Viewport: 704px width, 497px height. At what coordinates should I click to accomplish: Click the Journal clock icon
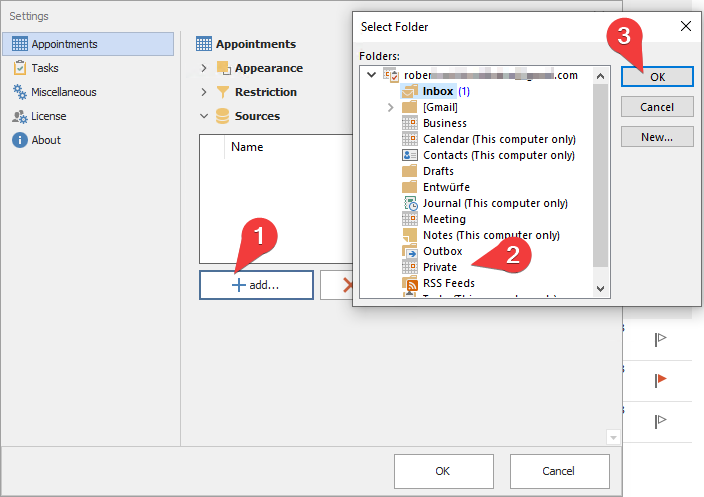click(410, 203)
